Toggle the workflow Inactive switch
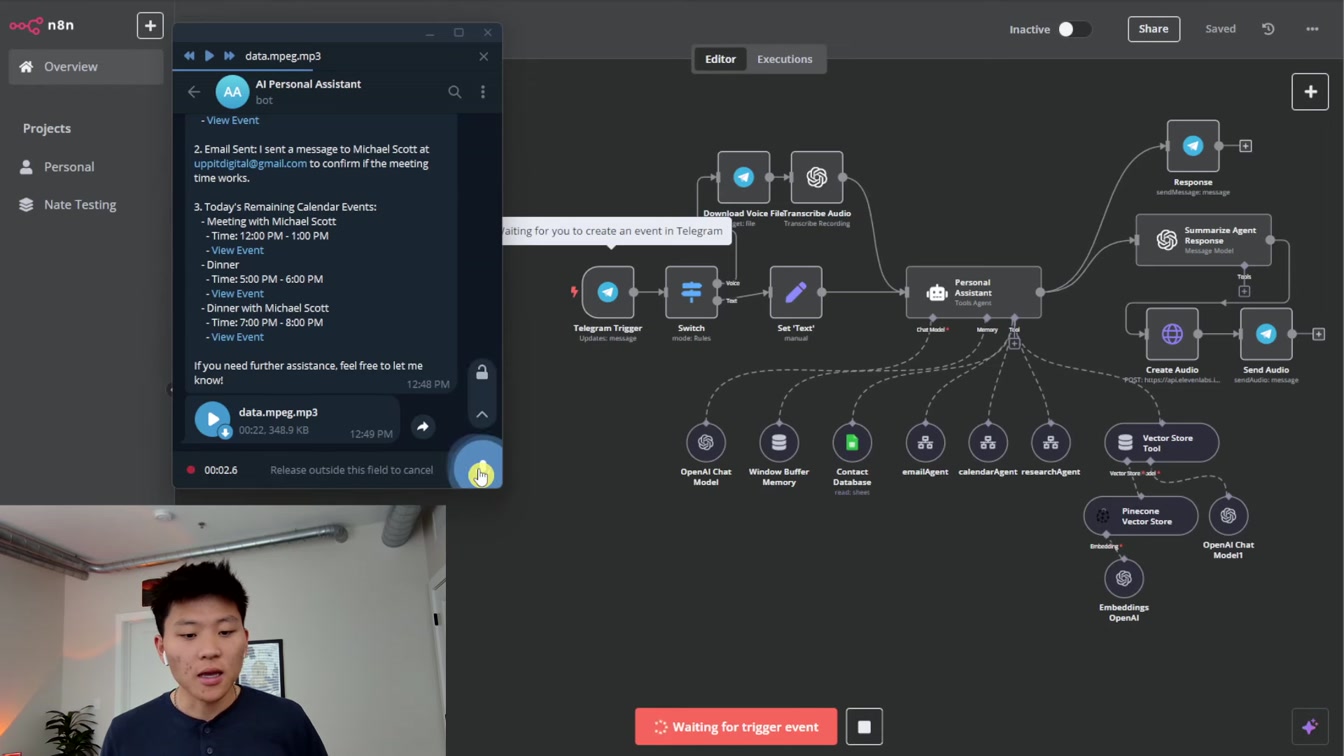Viewport: 1344px width, 756px height. (x=1074, y=29)
